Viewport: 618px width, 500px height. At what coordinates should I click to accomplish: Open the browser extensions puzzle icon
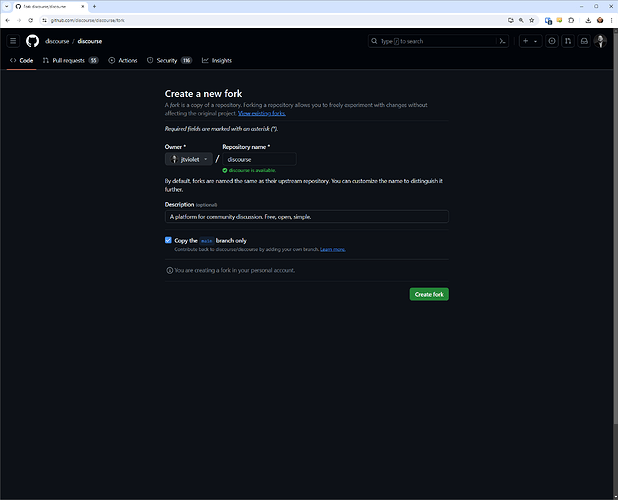pos(571,20)
